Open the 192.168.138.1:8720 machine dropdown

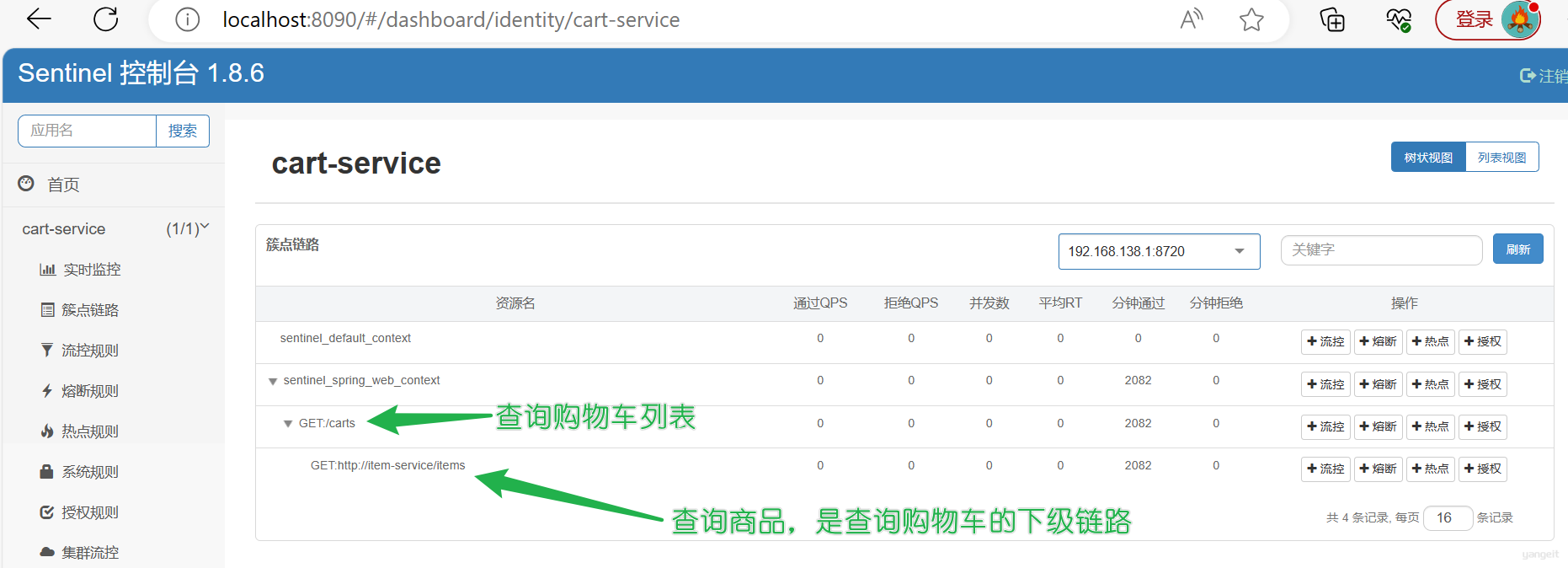pos(1159,251)
